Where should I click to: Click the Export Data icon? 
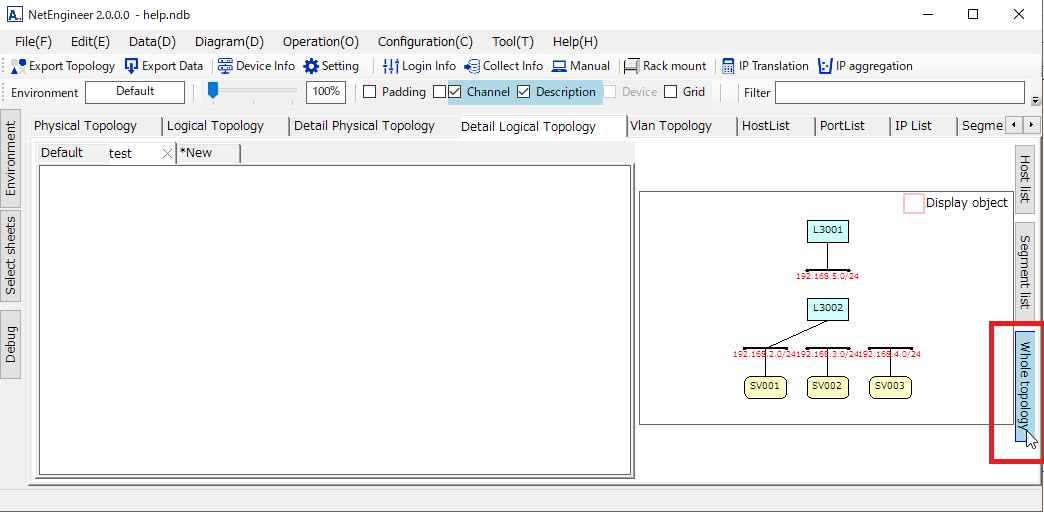point(131,66)
